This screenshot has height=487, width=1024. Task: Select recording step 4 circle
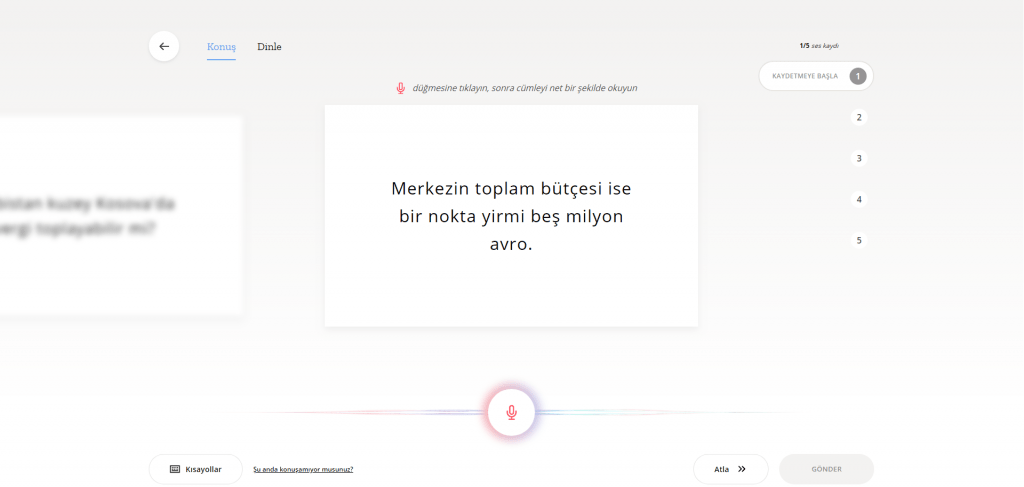tap(859, 200)
